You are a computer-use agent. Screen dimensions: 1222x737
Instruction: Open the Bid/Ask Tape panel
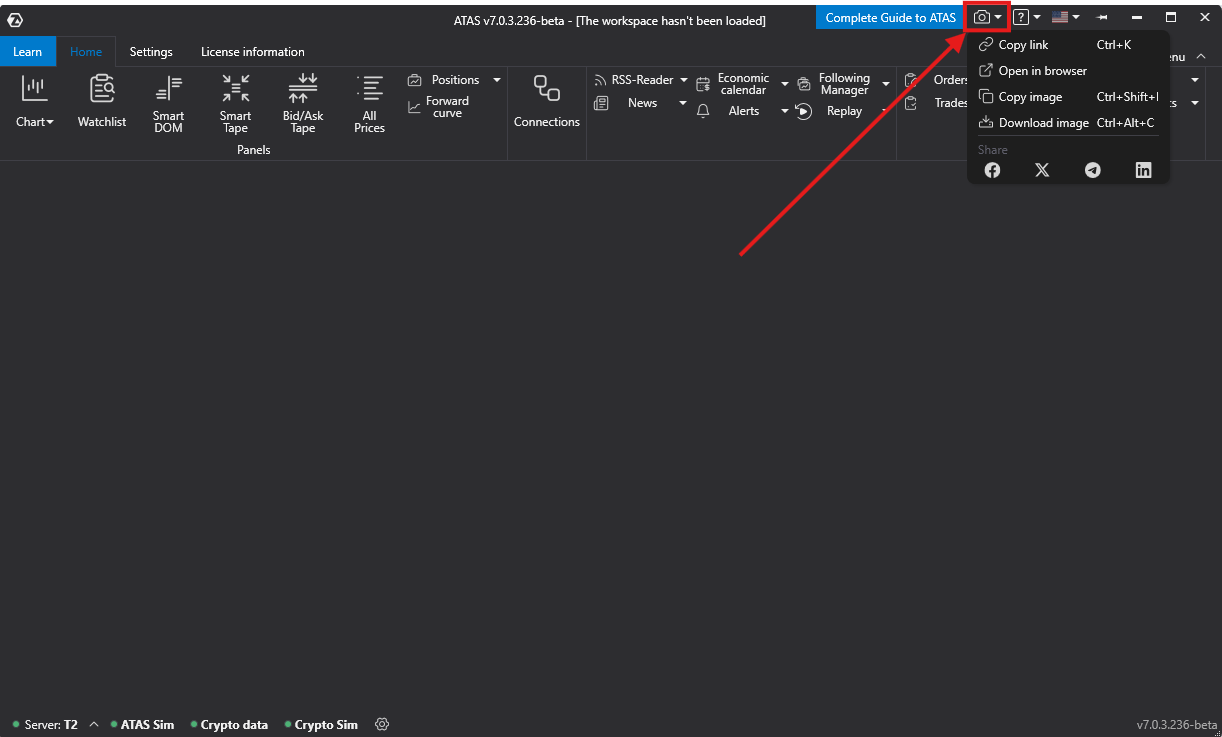303,104
